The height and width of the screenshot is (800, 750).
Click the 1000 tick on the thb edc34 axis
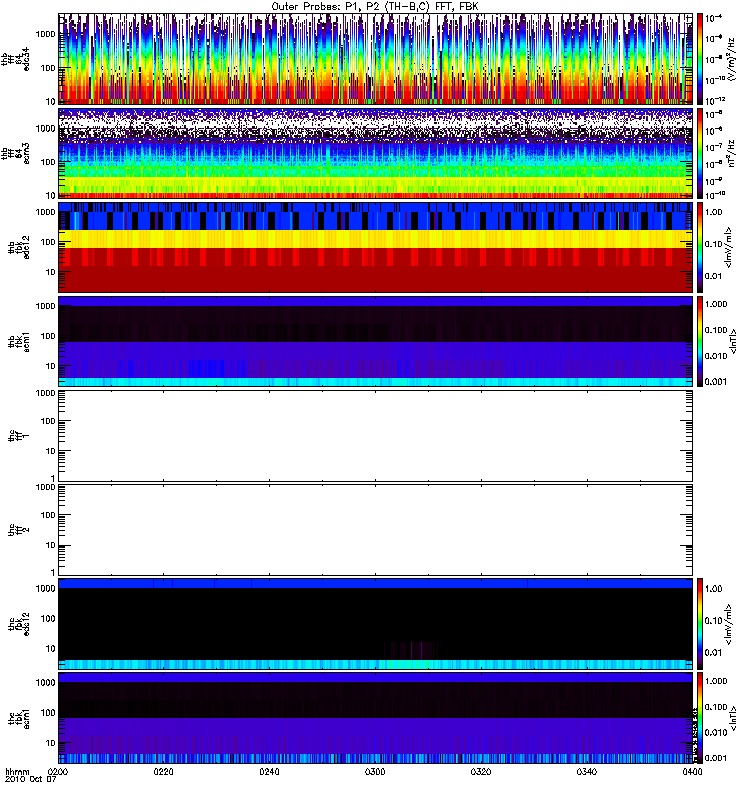click(45, 34)
